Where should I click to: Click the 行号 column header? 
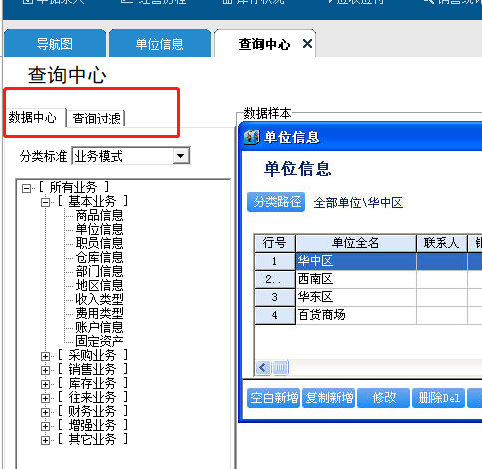(x=275, y=243)
